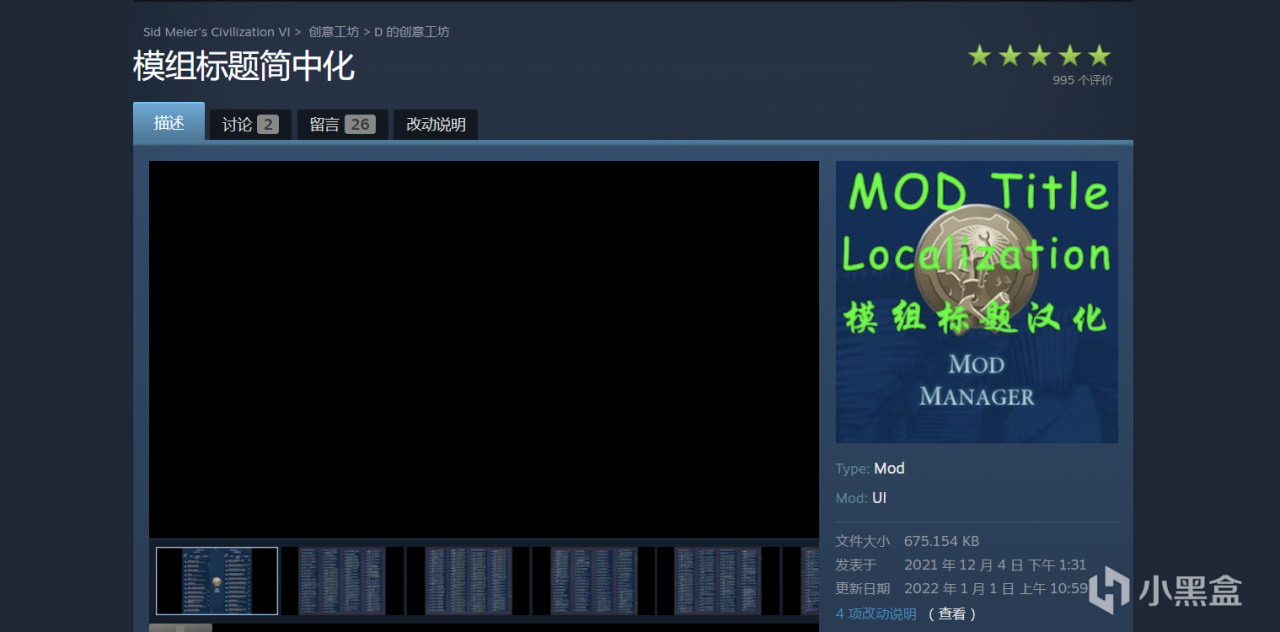Viewport: 1280px width, 632px height.
Task: Click the large black media viewer
Action: pyautogui.click(x=484, y=350)
